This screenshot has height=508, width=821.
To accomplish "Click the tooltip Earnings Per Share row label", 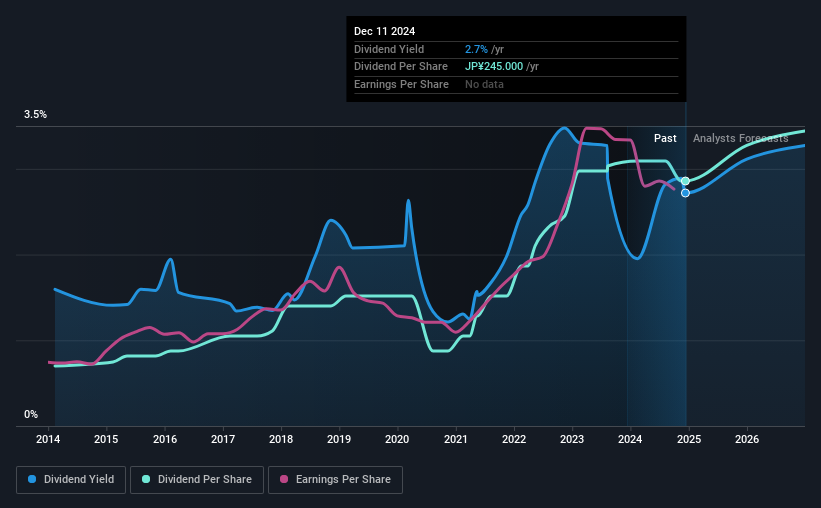I will (401, 84).
